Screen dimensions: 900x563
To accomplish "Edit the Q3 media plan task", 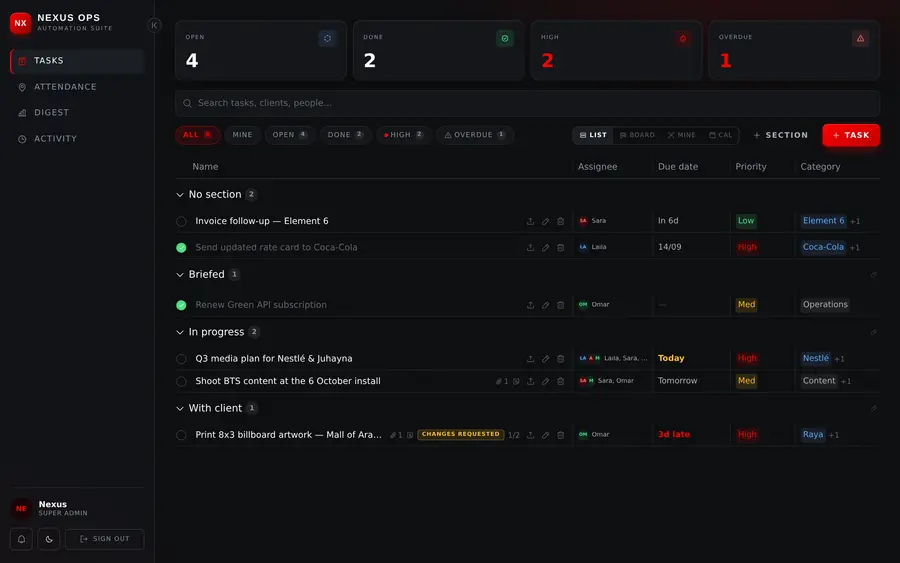I will [x=545, y=359].
